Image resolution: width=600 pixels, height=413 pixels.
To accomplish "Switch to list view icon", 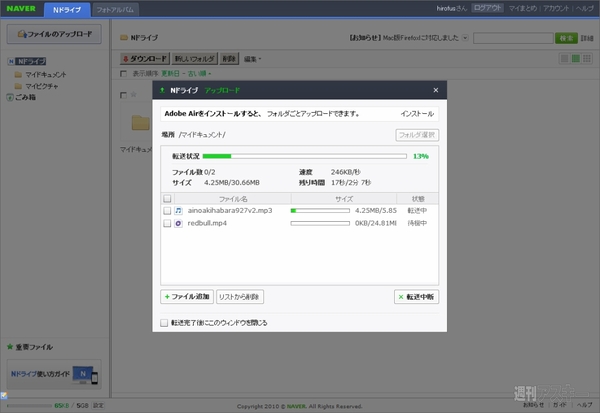I will 564,59.
